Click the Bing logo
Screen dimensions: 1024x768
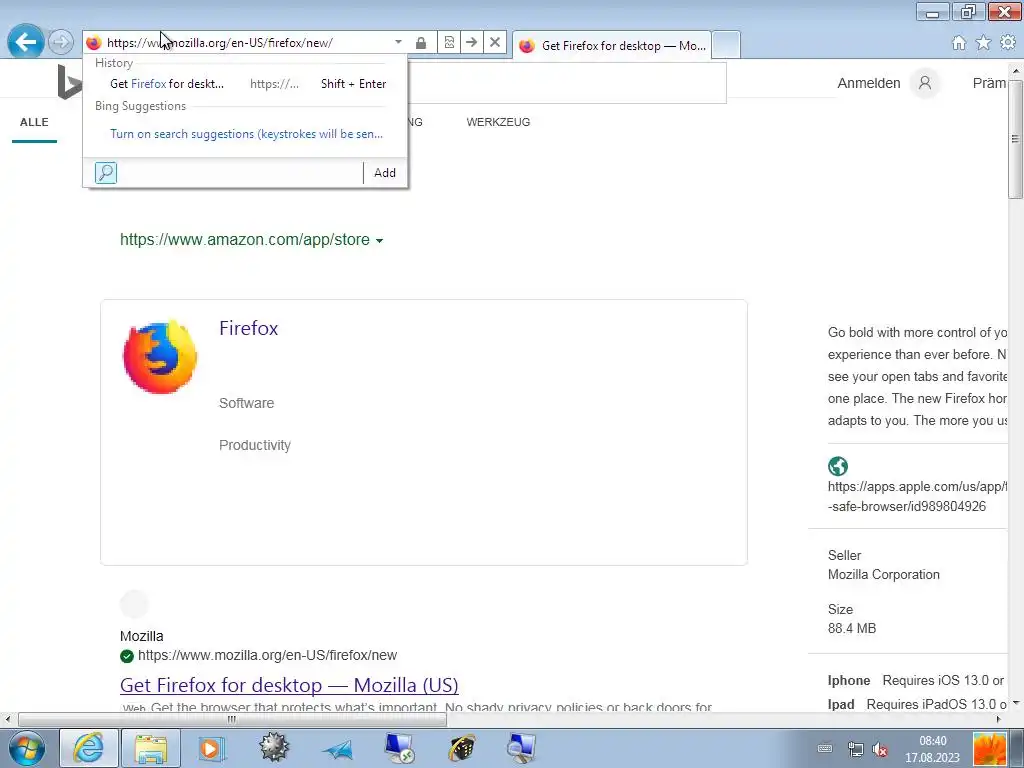(70, 82)
